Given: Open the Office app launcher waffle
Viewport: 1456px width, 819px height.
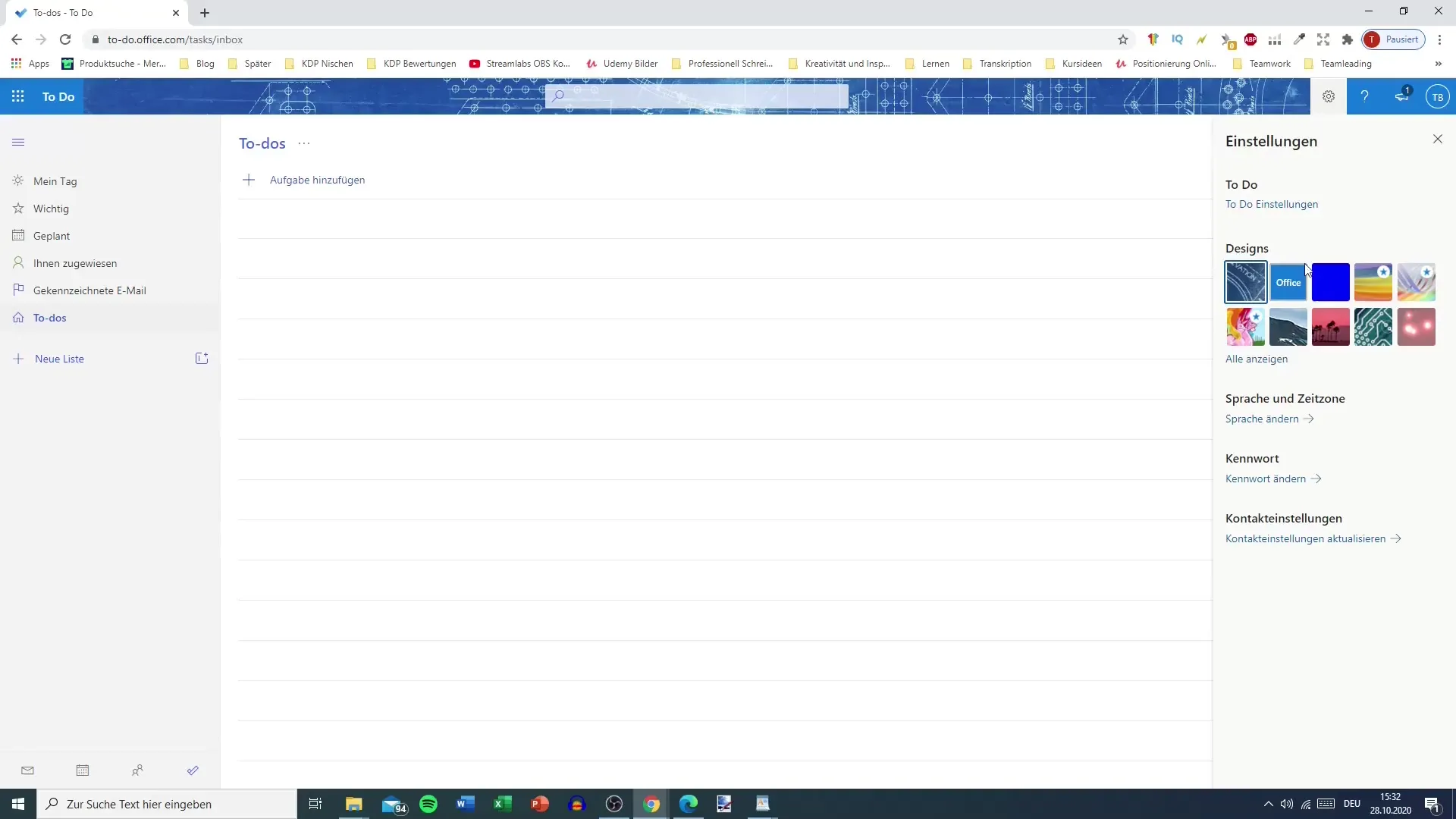Looking at the screenshot, I should (18, 96).
